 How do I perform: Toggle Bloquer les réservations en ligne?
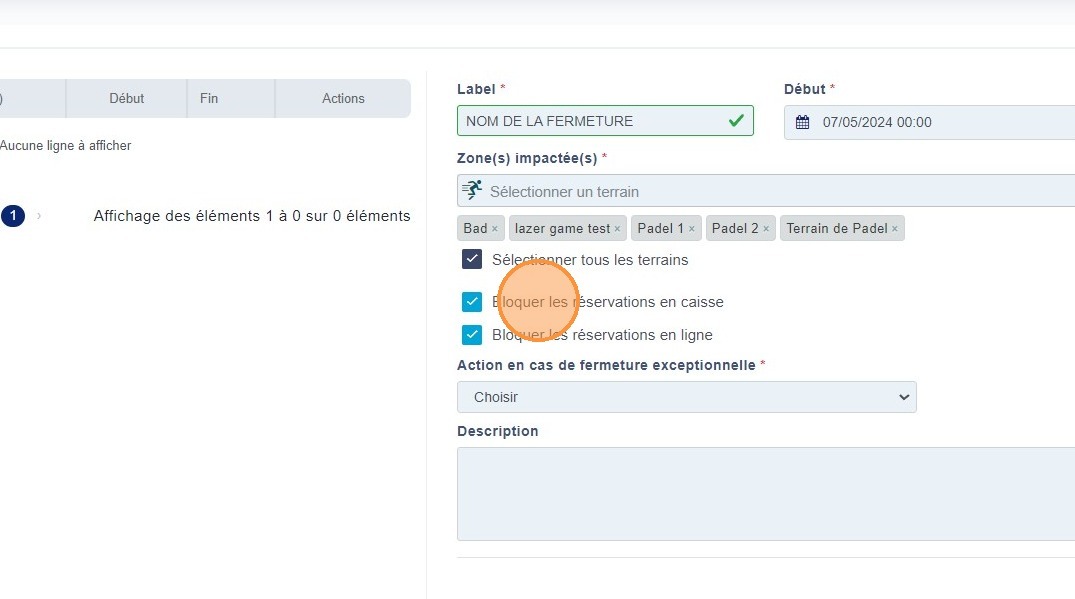pyautogui.click(x=472, y=335)
